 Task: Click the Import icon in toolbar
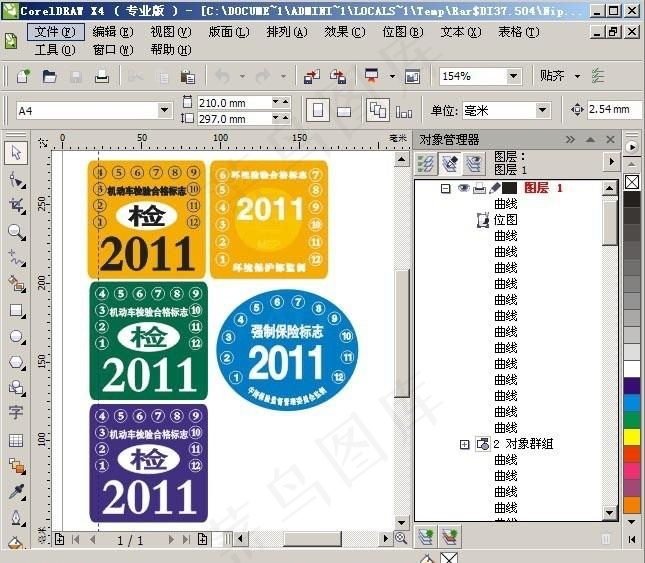[x=312, y=76]
